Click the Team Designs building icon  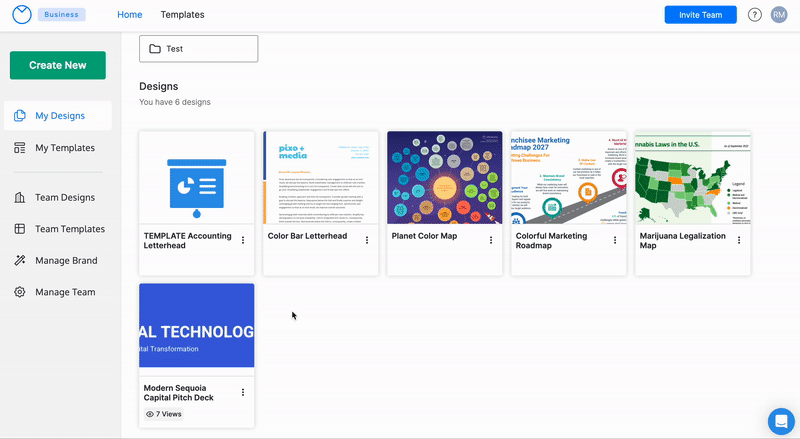[20, 198]
